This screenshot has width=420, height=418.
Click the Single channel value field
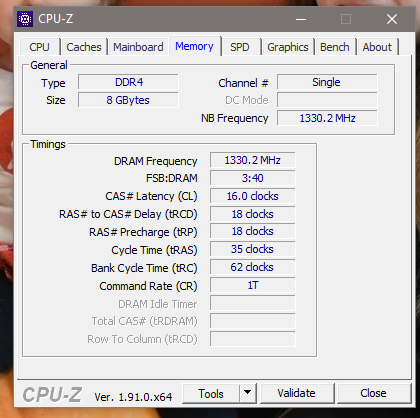pyautogui.click(x=327, y=82)
